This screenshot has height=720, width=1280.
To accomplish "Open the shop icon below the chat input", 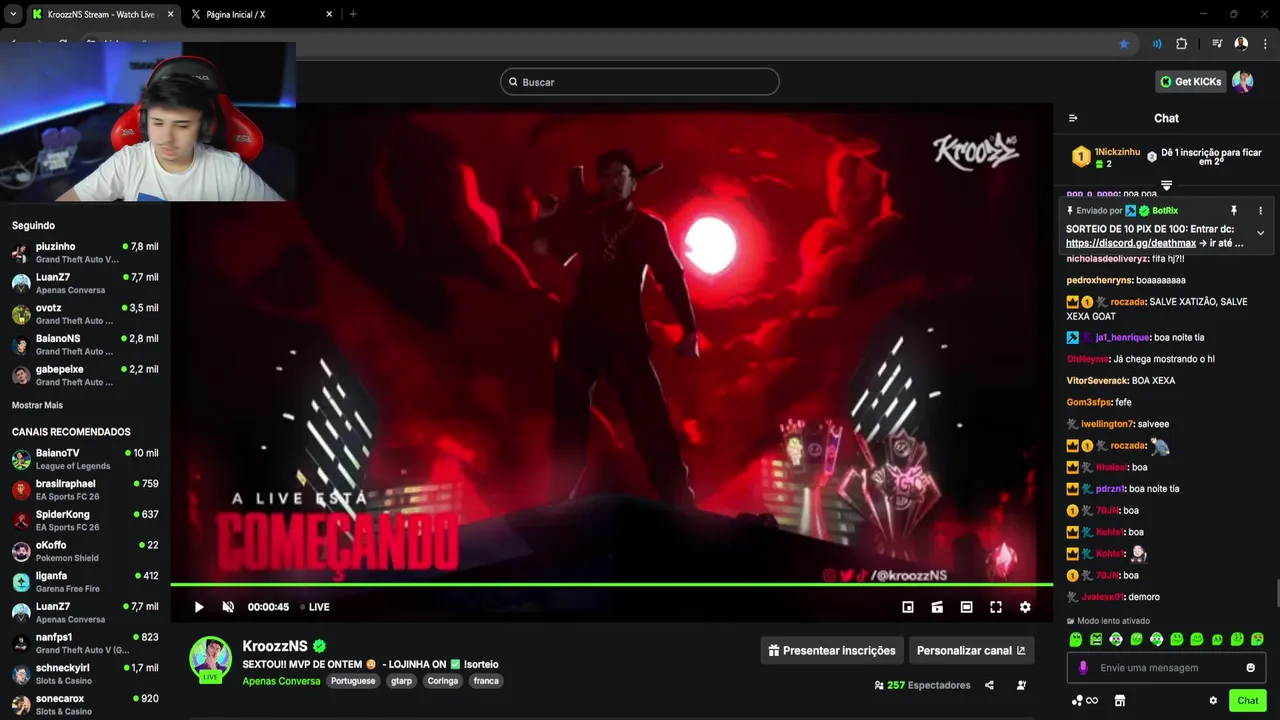I will coord(1120,701).
